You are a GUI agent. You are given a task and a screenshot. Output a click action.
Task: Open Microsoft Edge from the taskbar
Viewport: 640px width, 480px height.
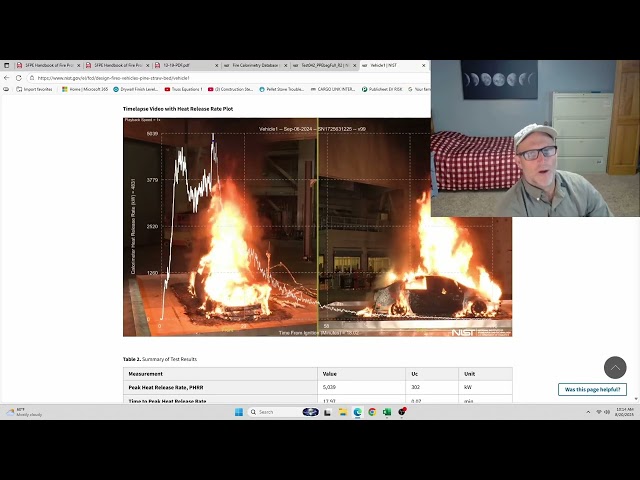(358, 412)
